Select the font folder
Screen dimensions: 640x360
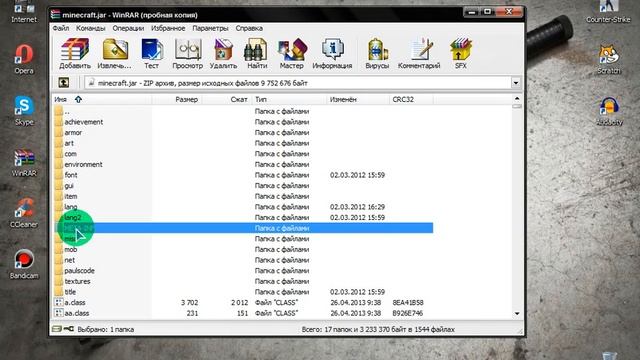[71, 175]
